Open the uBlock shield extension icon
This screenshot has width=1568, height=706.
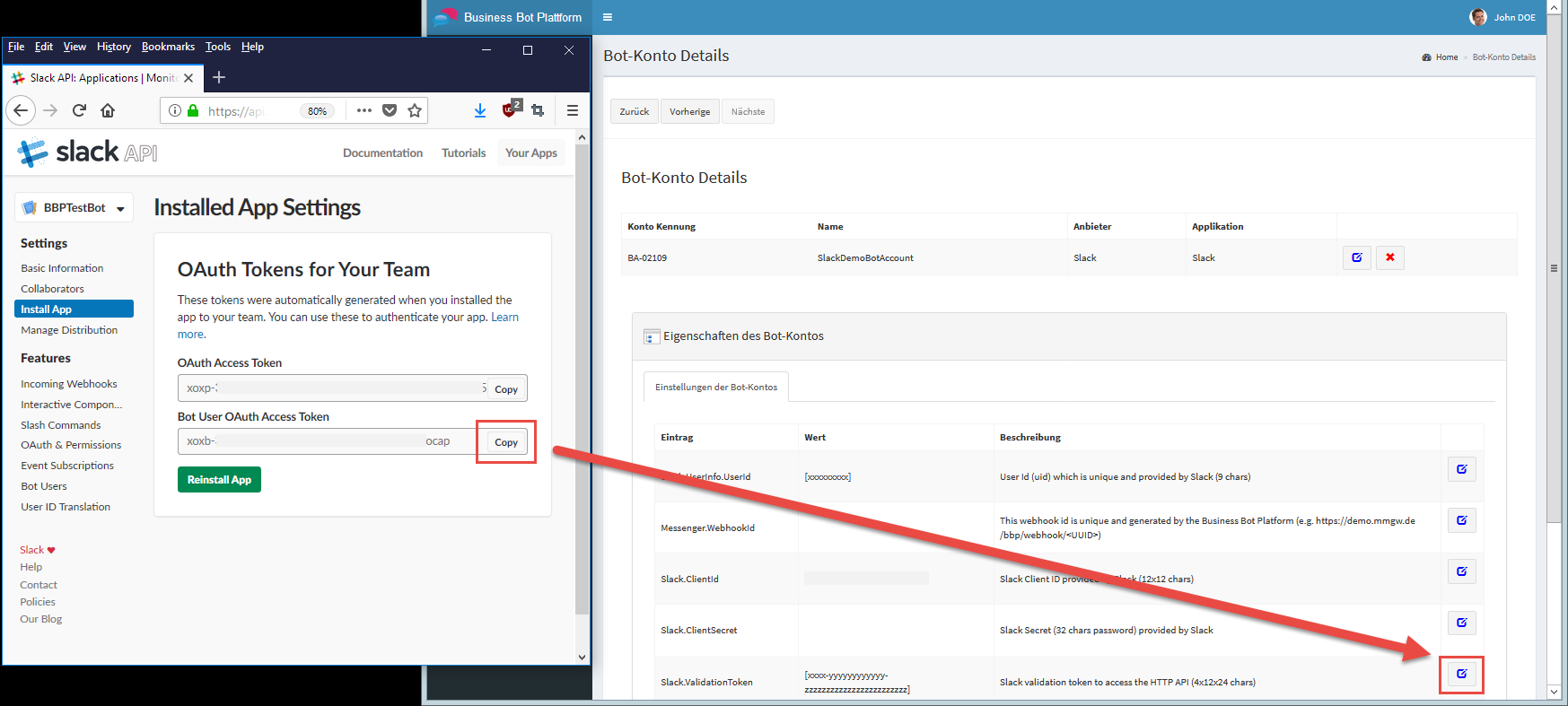pyautogui.click(x=511, y=109)
